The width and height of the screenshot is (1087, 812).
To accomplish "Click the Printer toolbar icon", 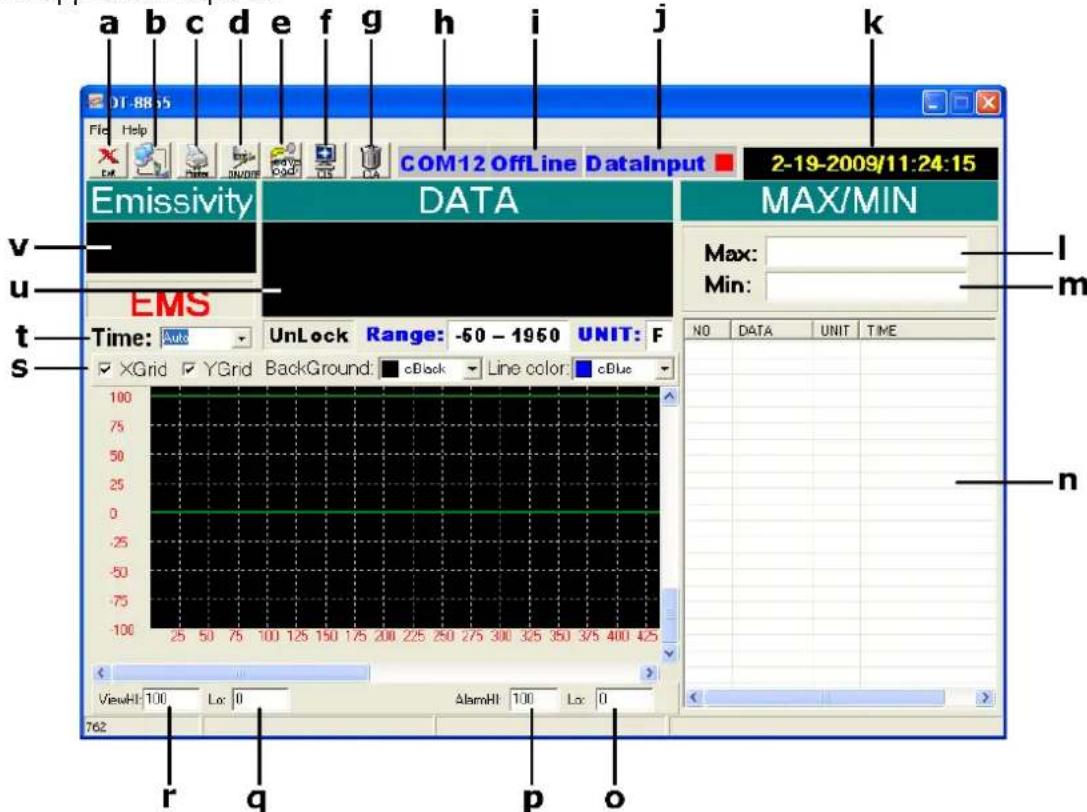I will click(198, 161).
